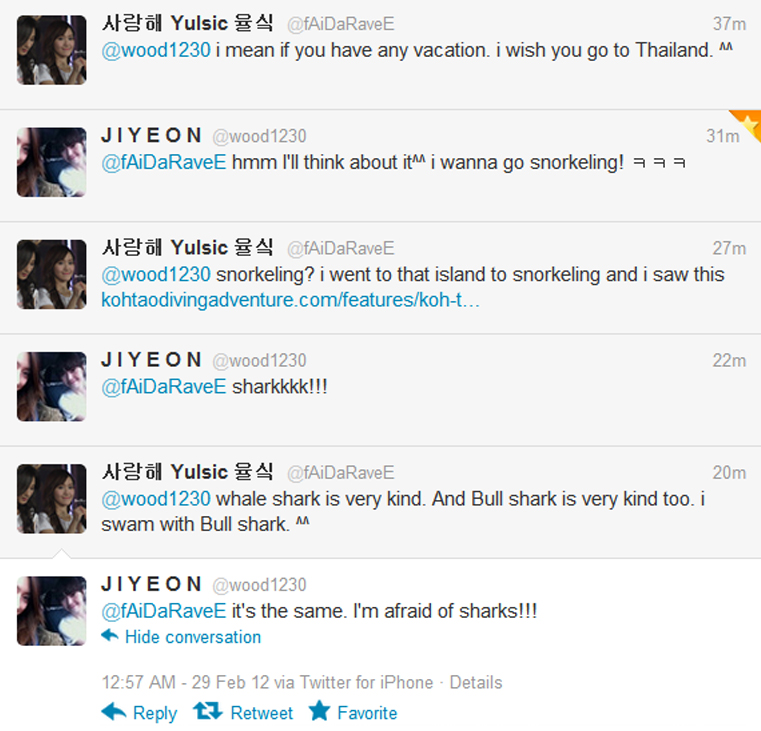Image resolution: width=761 pixels, height=731 pixels.
Task: Click Twitter for iPhone source link
Action: (x=366, y=682)
